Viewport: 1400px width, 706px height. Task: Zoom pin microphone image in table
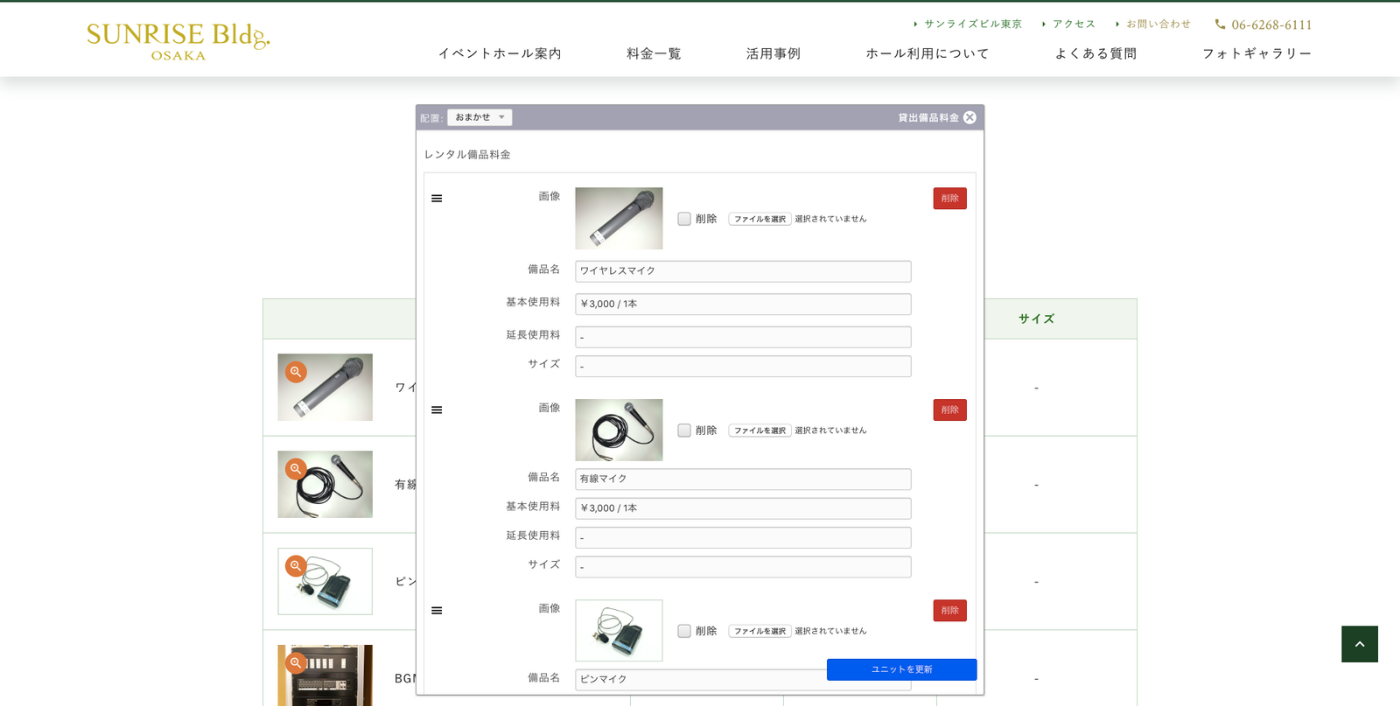[295, 566]
